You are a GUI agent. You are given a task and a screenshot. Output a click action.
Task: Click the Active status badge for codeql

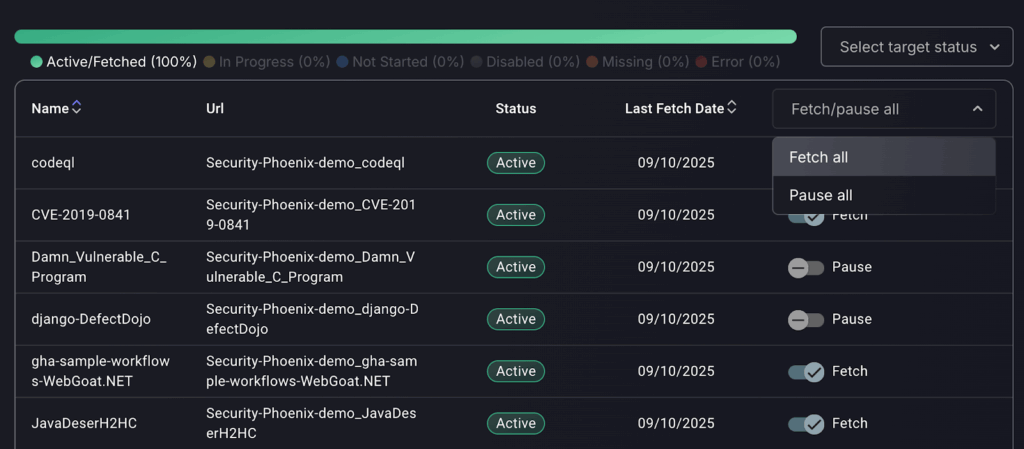click(x=516, y=163)
